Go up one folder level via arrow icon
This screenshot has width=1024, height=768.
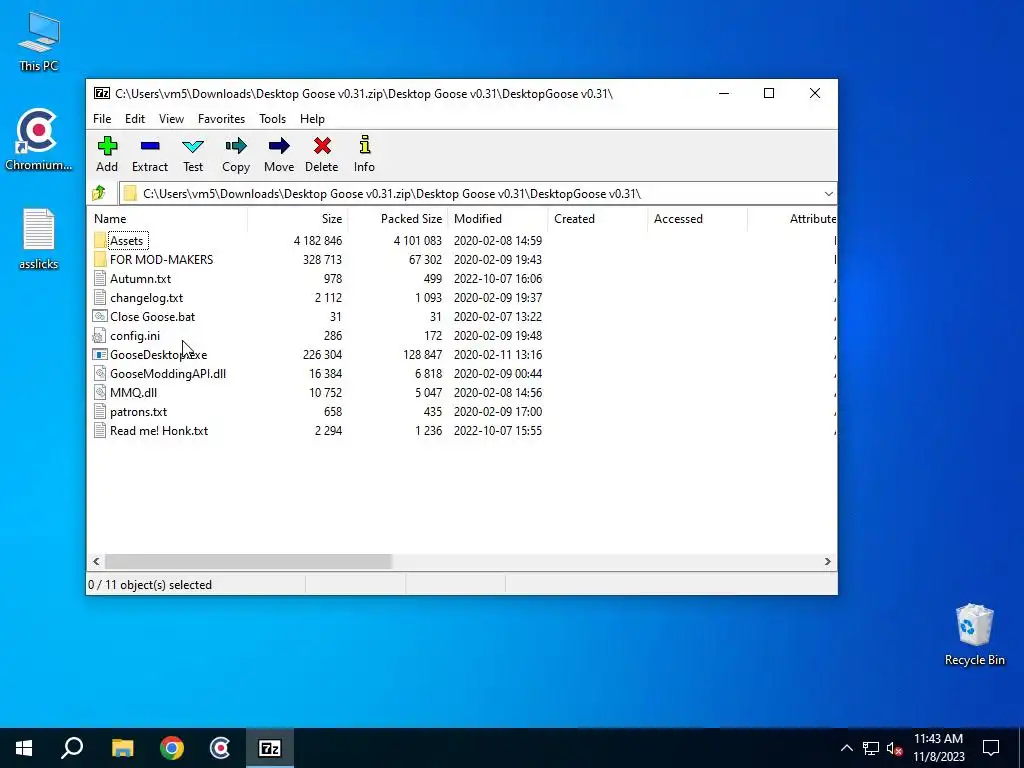(x=99, y=193)
